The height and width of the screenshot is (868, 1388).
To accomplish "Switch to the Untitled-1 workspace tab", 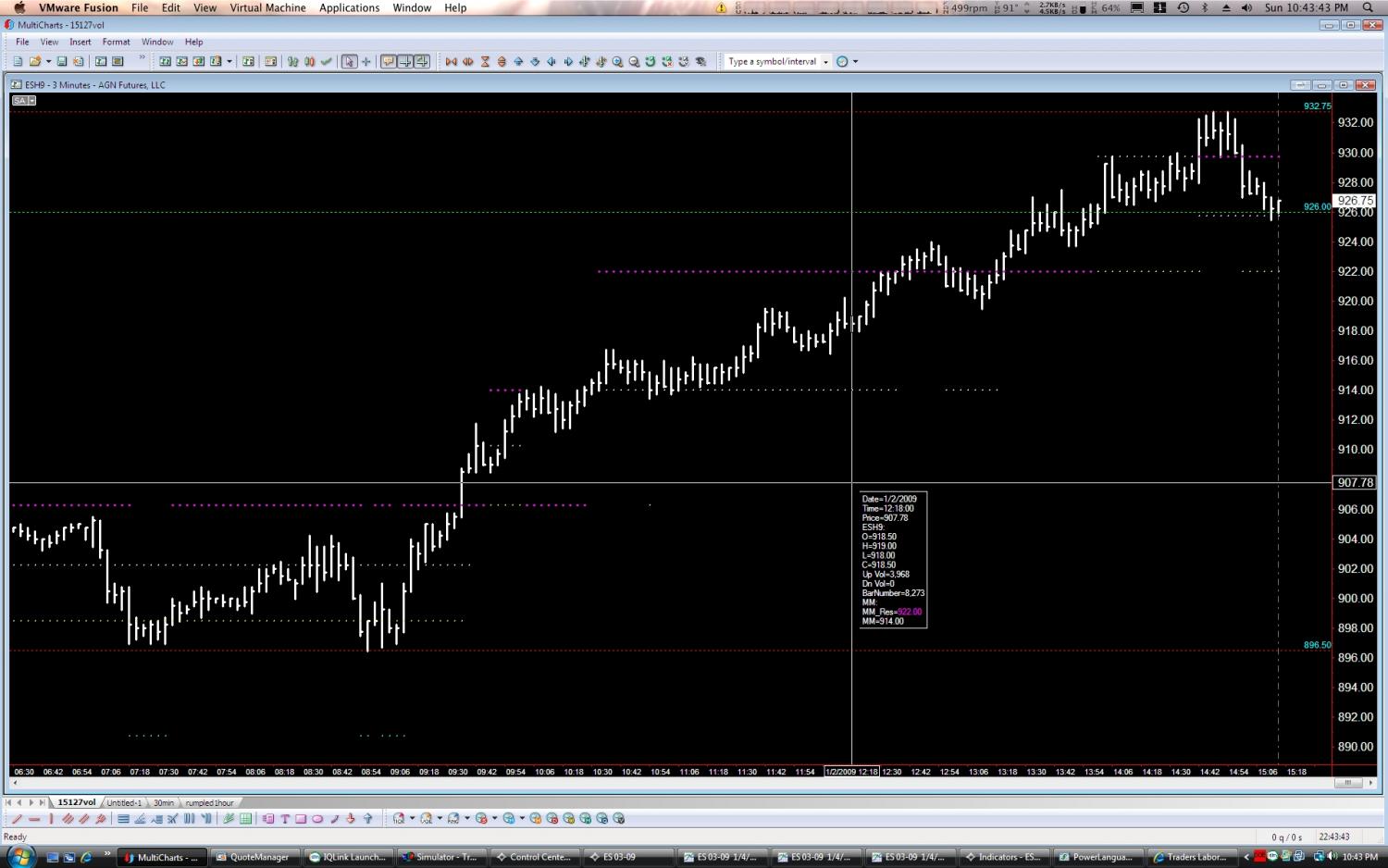I will click(x=124, y=802).
